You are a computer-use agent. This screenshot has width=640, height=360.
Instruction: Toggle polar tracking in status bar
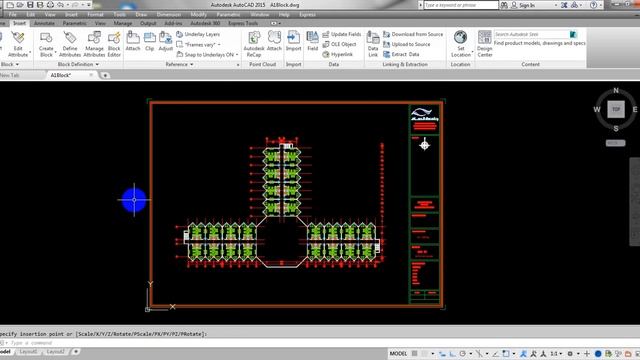point(462,353)
